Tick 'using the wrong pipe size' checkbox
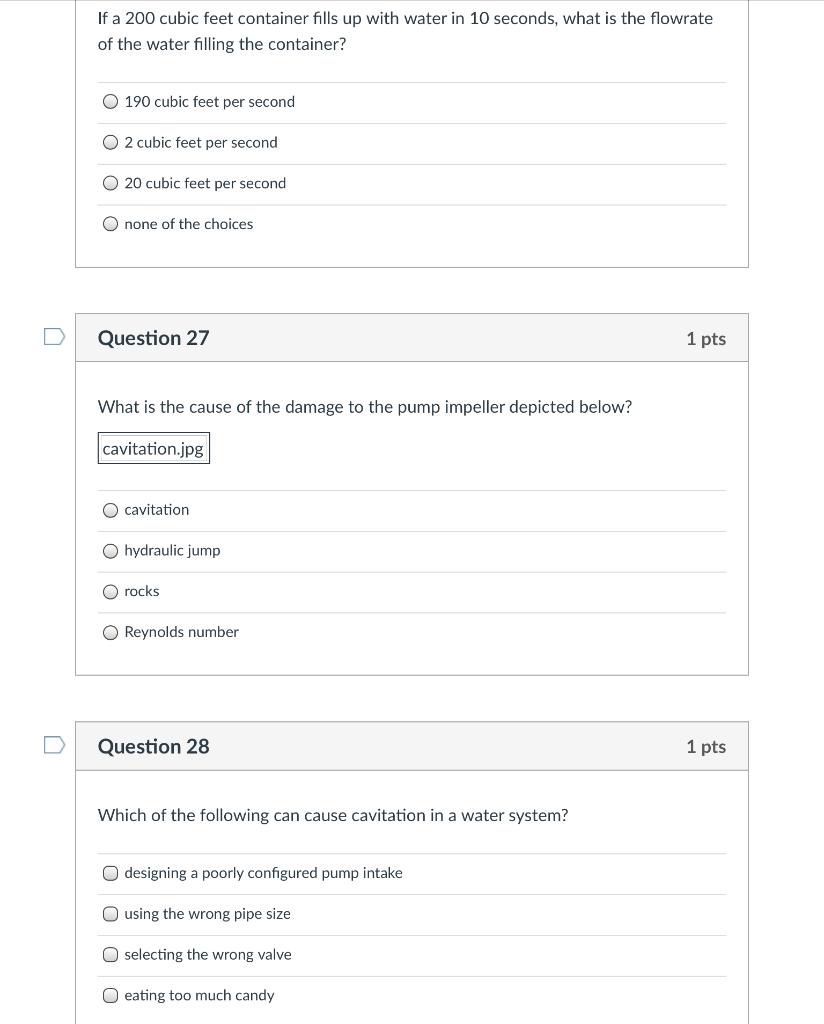 click(111, 914)
